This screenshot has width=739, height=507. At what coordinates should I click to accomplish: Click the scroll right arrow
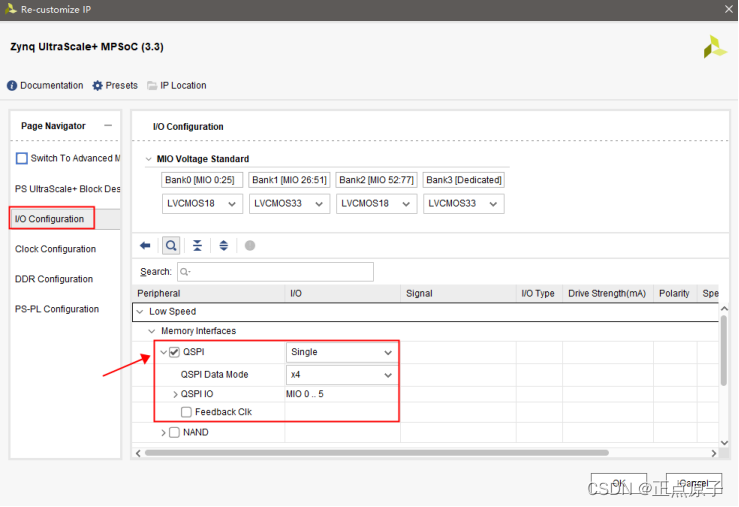point(714,453)
